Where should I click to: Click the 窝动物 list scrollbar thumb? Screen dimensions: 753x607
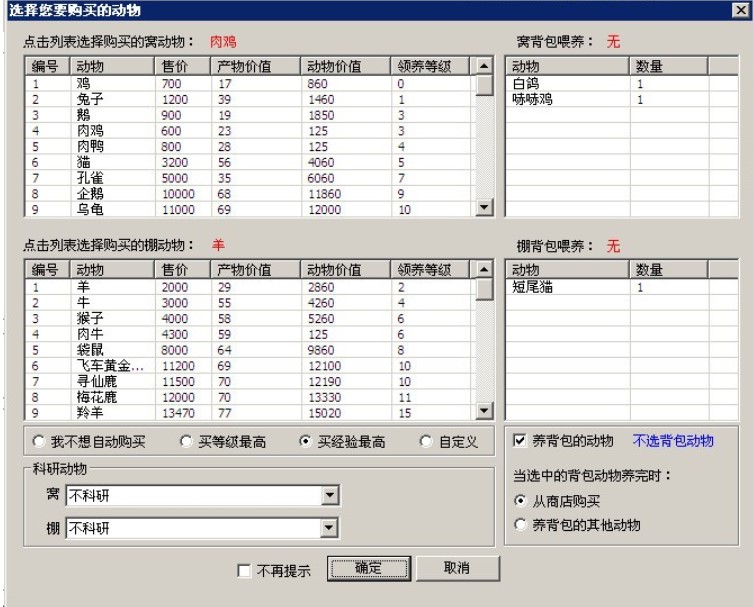tap(484, 85)
